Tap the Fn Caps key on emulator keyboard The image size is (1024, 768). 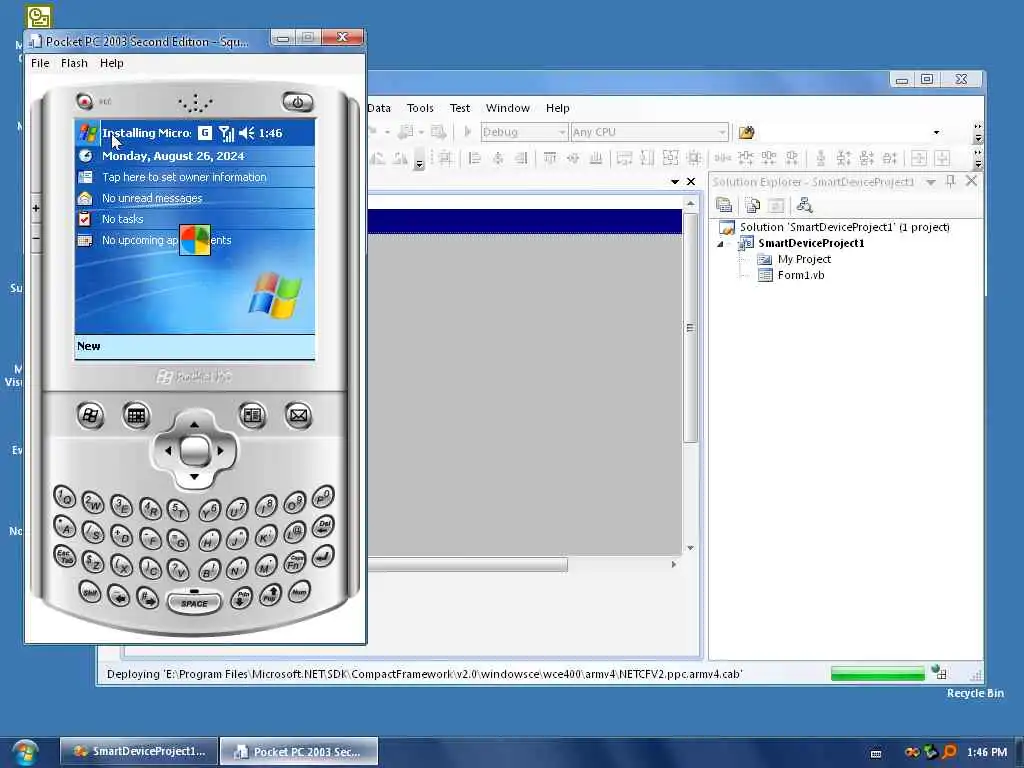[295, 563]
